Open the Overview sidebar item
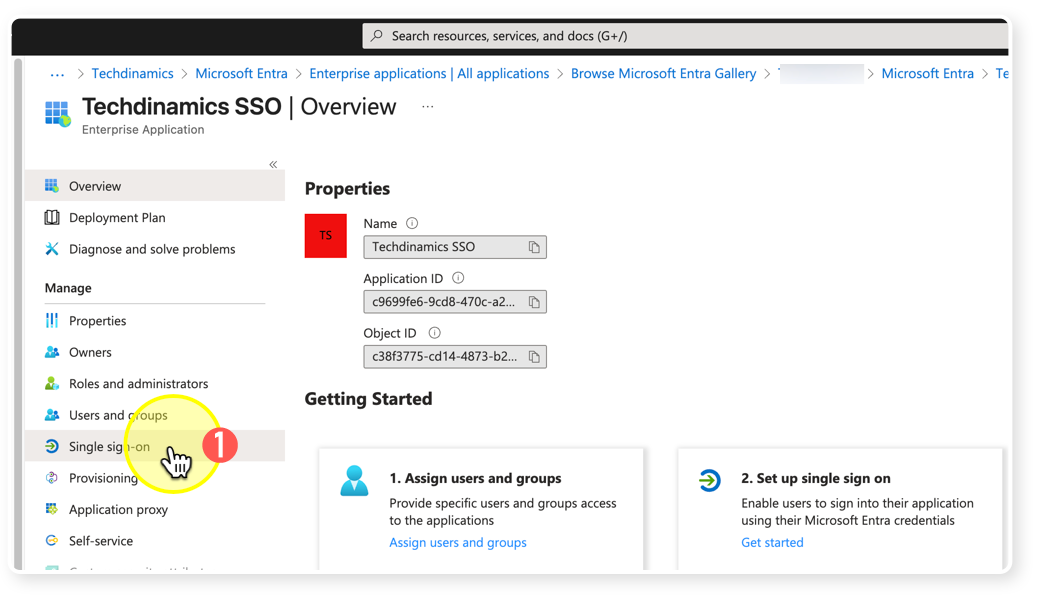 (155, 186)
